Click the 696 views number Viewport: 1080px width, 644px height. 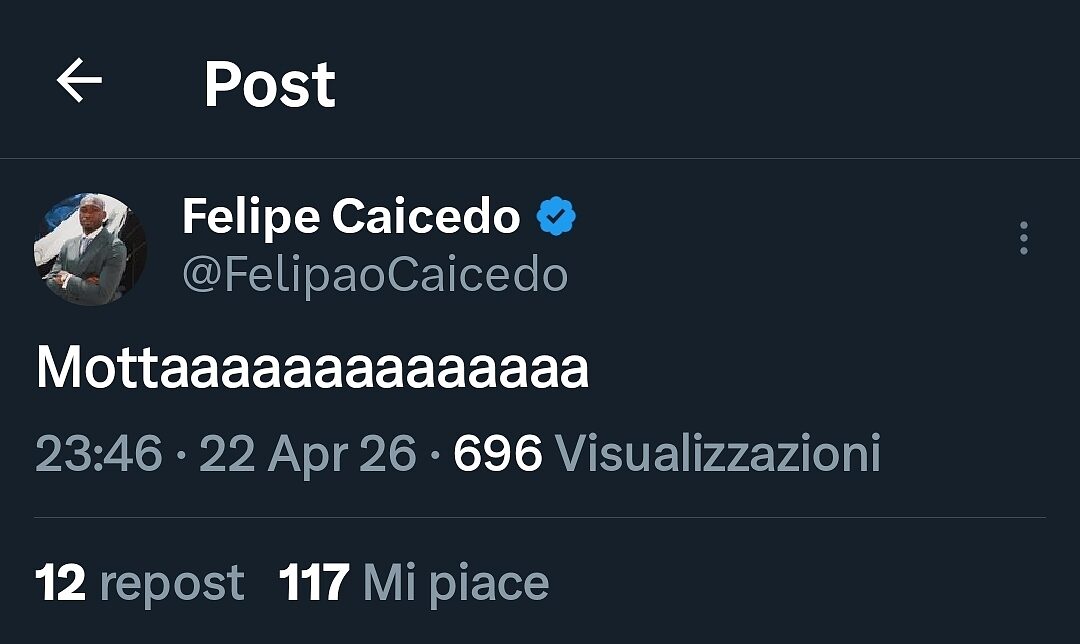point(497,455)
